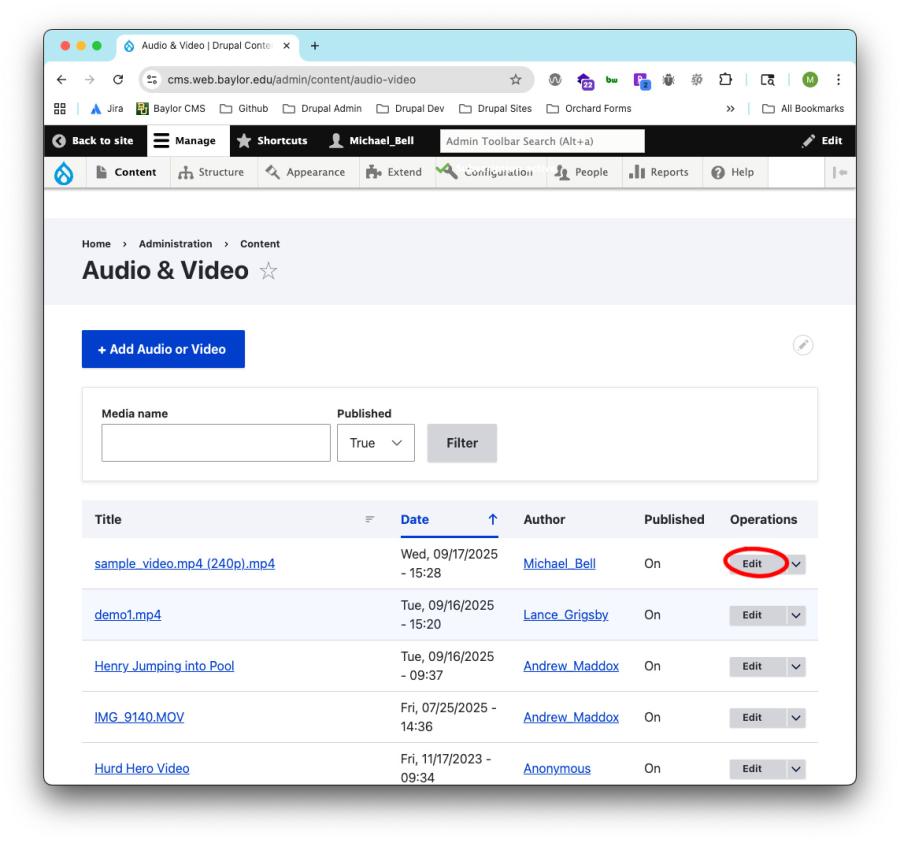Click the Filter button
900x843 pixels.
point(461,443)
